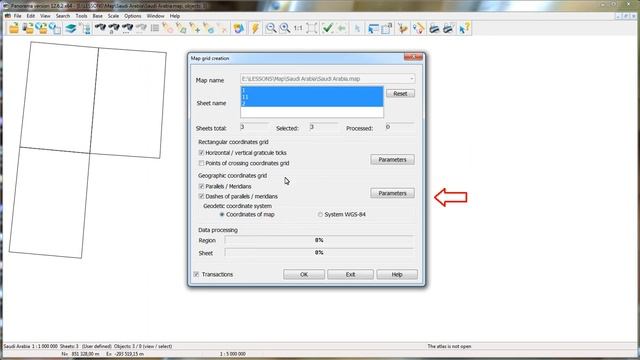Open the Edit menu
The height and width of the screenshot is (360, 640).
coord(31,16)
